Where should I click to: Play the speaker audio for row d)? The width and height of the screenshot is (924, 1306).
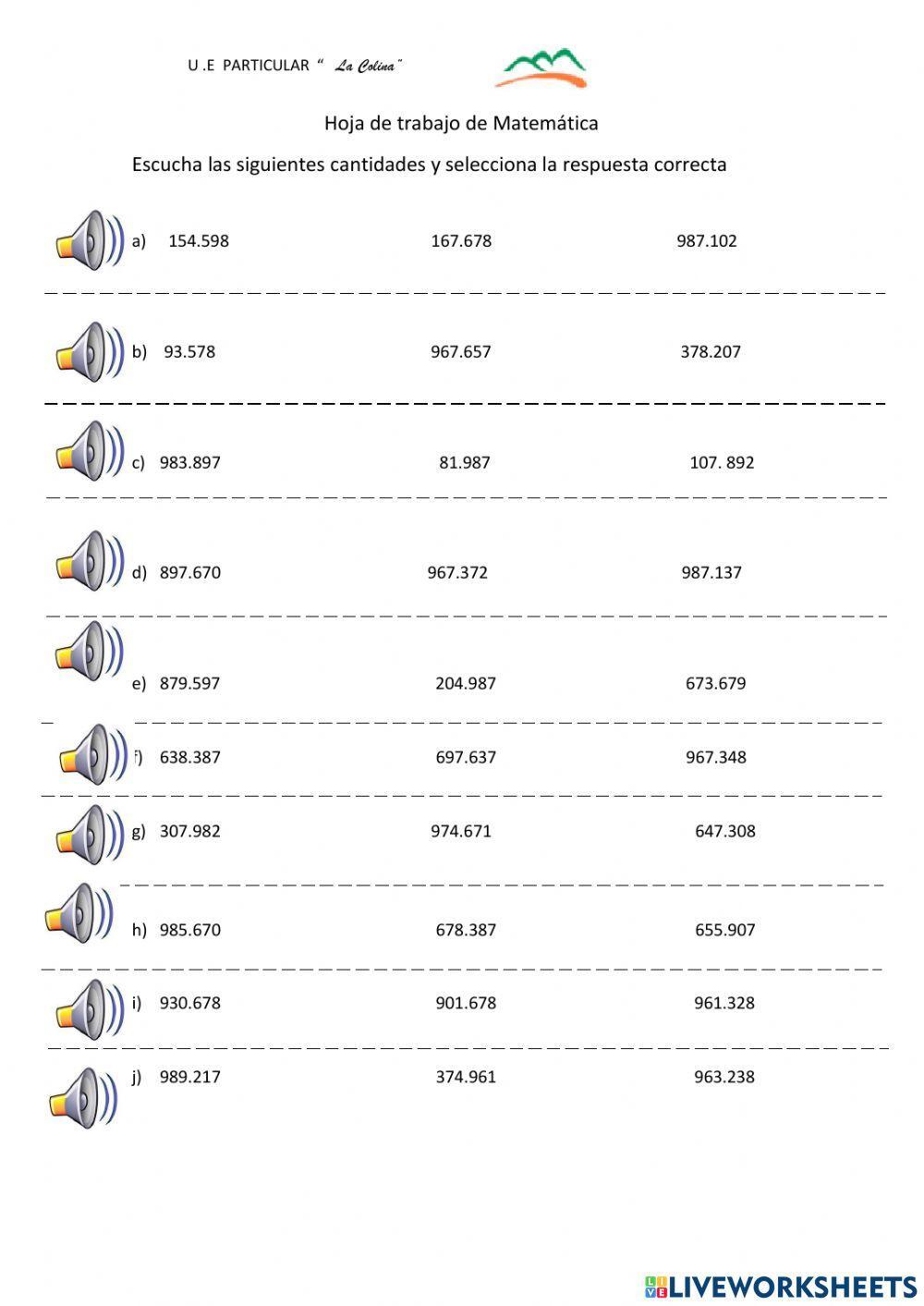90,561
